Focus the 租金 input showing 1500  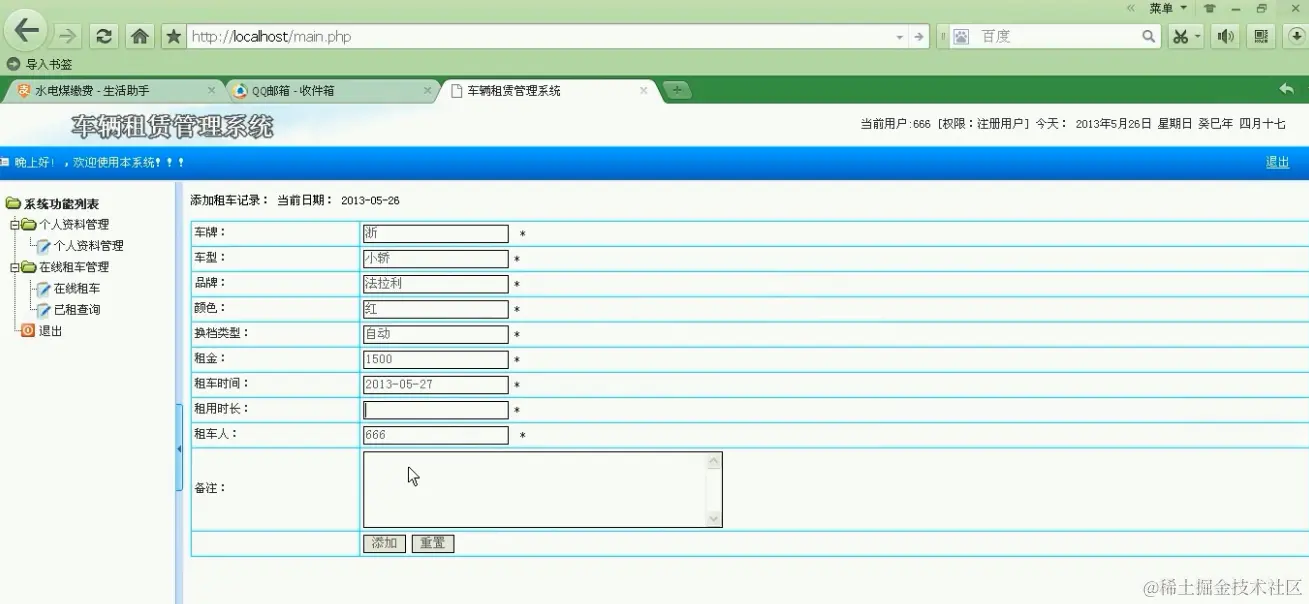pos(436,359)
